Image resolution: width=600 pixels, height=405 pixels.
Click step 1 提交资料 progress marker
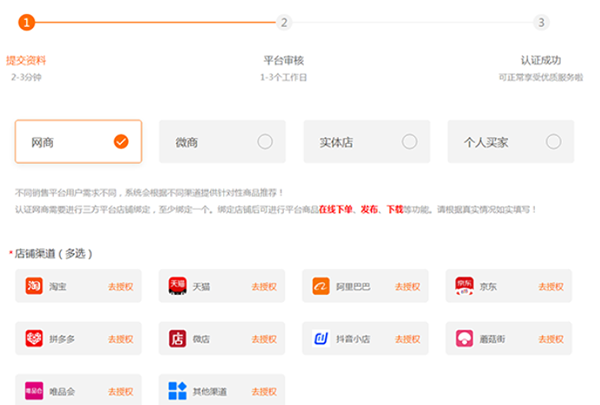[x=26, y=21]
